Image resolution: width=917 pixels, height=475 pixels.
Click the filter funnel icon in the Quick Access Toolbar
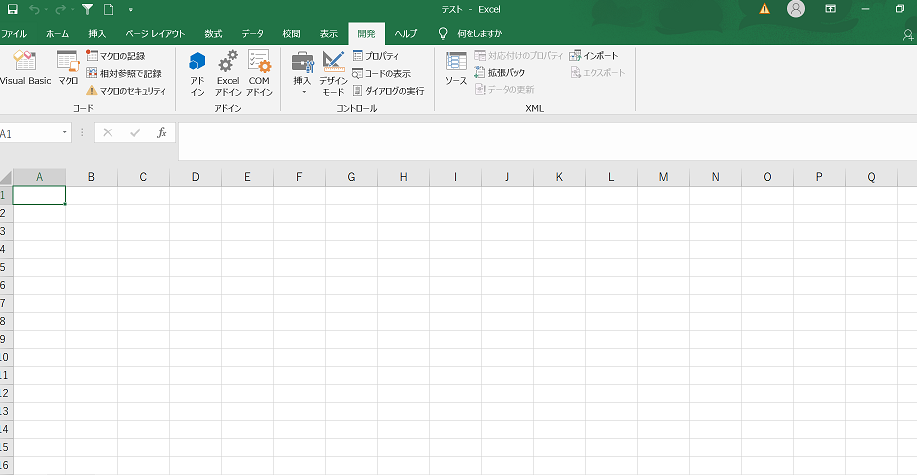87,9
